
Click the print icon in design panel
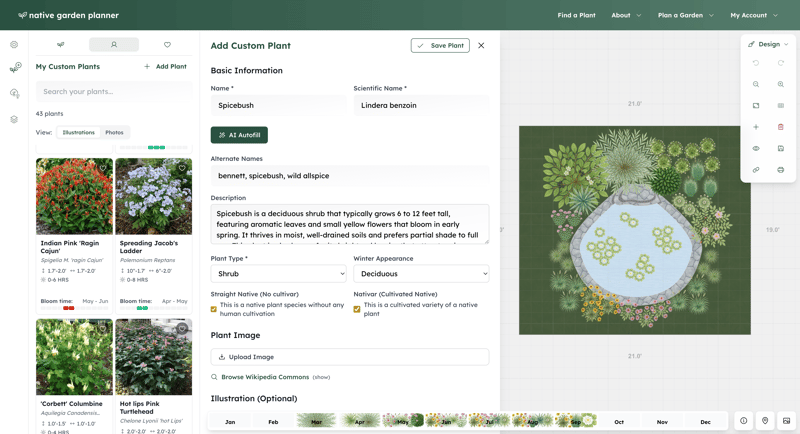pos(781,170)
